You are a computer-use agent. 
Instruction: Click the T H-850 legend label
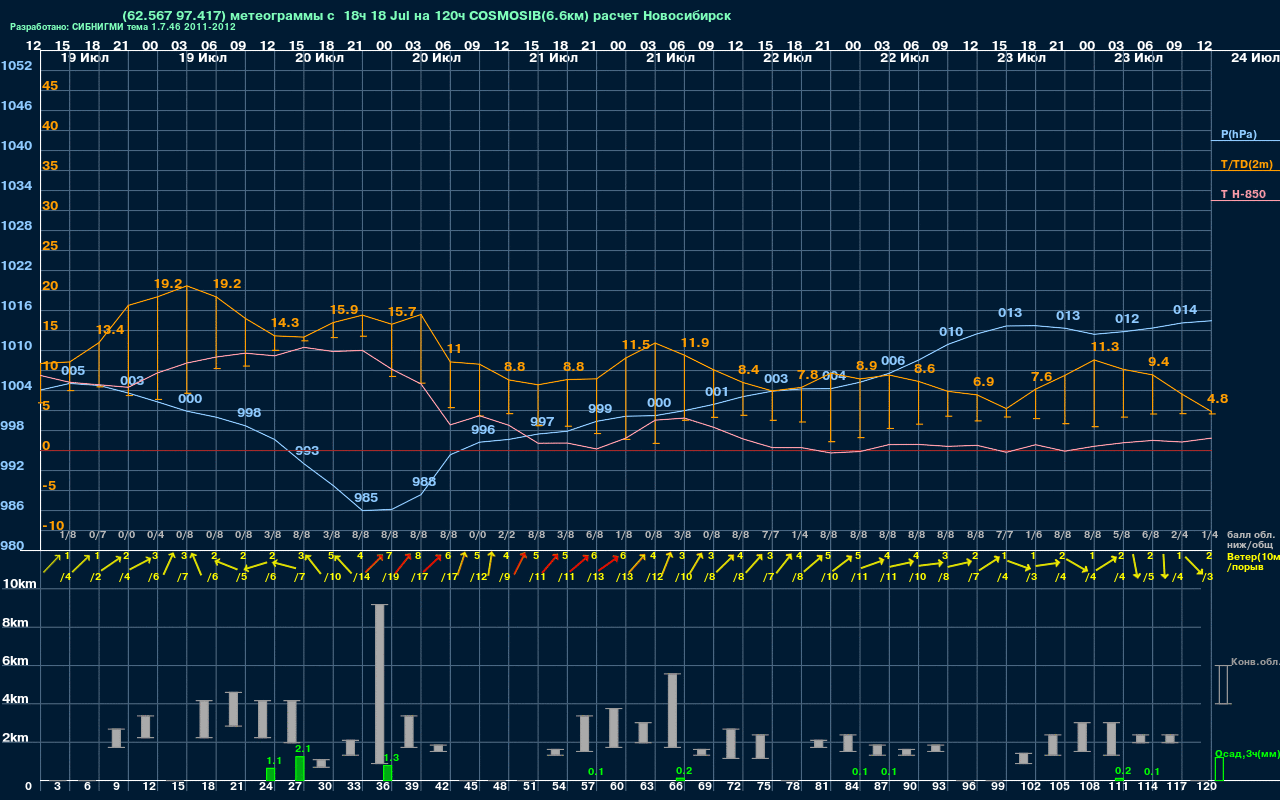pyautogui.click(x=1243, y=194)
